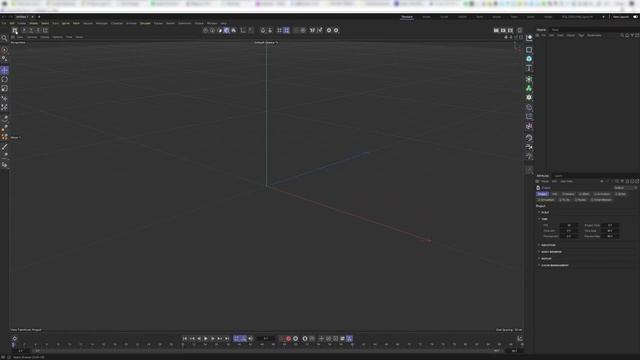Toggle the Enable Axis mode
Image resolution: width=640 pixels, height=360 pixels.
tap(243, 30)
